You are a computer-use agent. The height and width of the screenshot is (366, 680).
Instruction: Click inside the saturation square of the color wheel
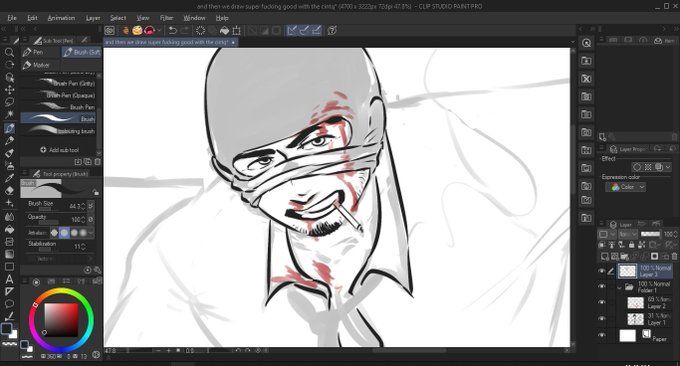pyautogui.click(x=61, y=320)
